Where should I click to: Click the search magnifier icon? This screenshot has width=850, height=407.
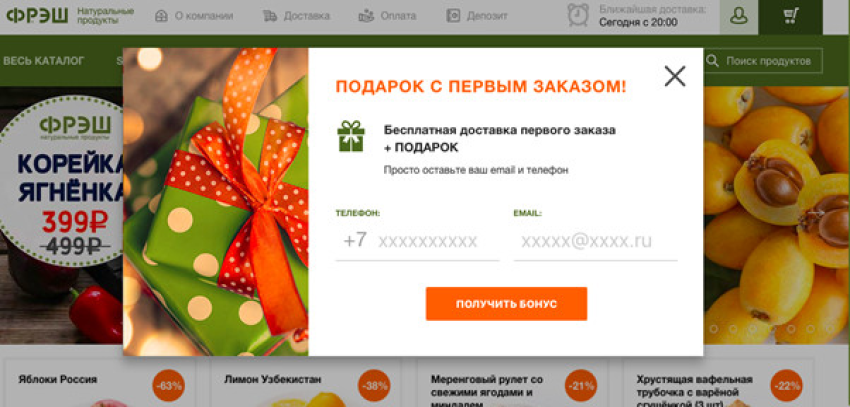712,61
